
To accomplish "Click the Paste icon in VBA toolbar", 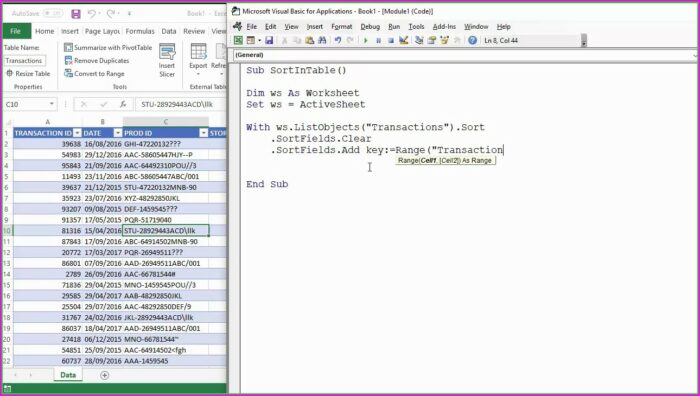I will pos(310,41).
